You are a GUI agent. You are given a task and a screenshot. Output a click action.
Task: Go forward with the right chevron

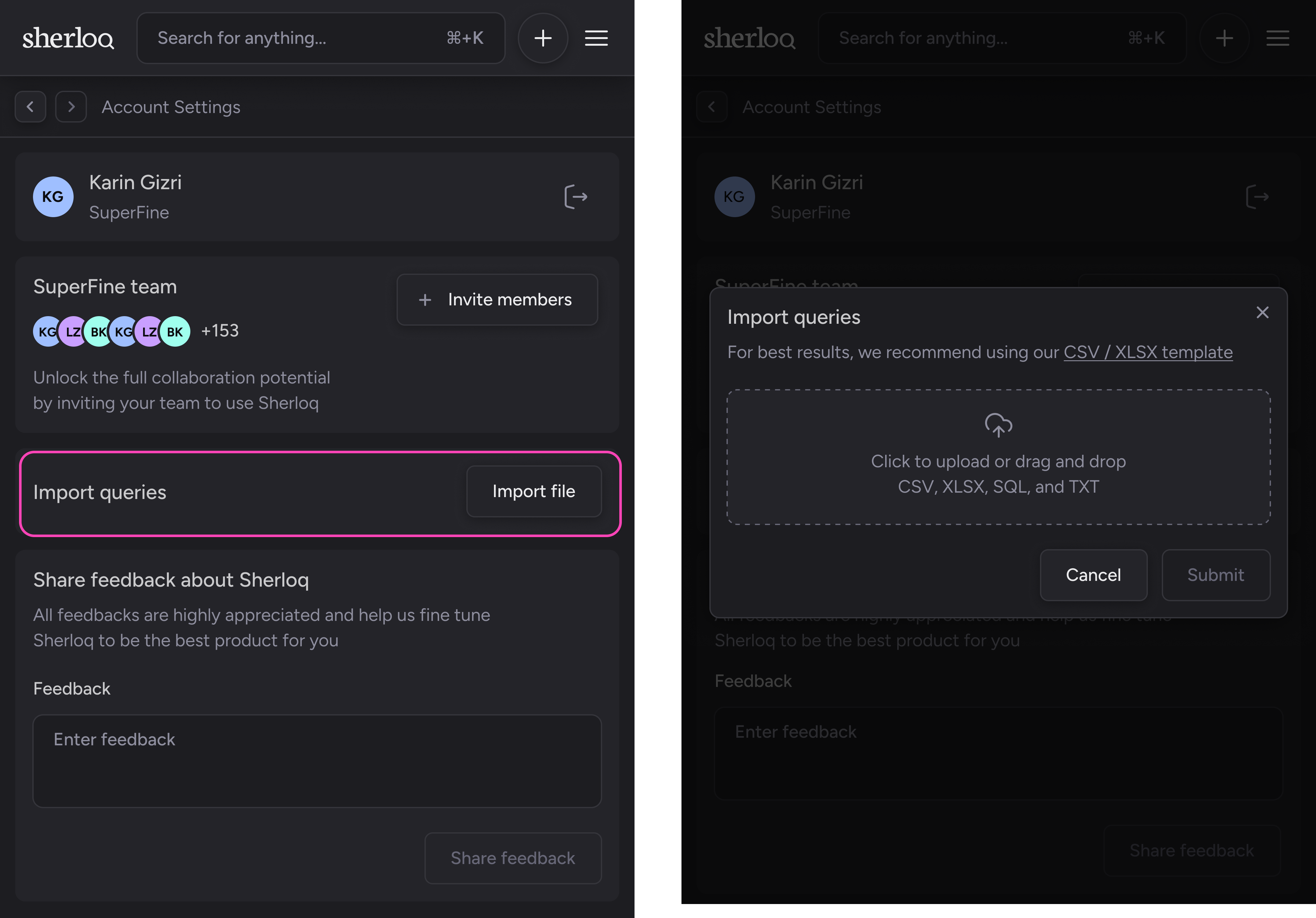pyautogui.click(x=71, y=107)
